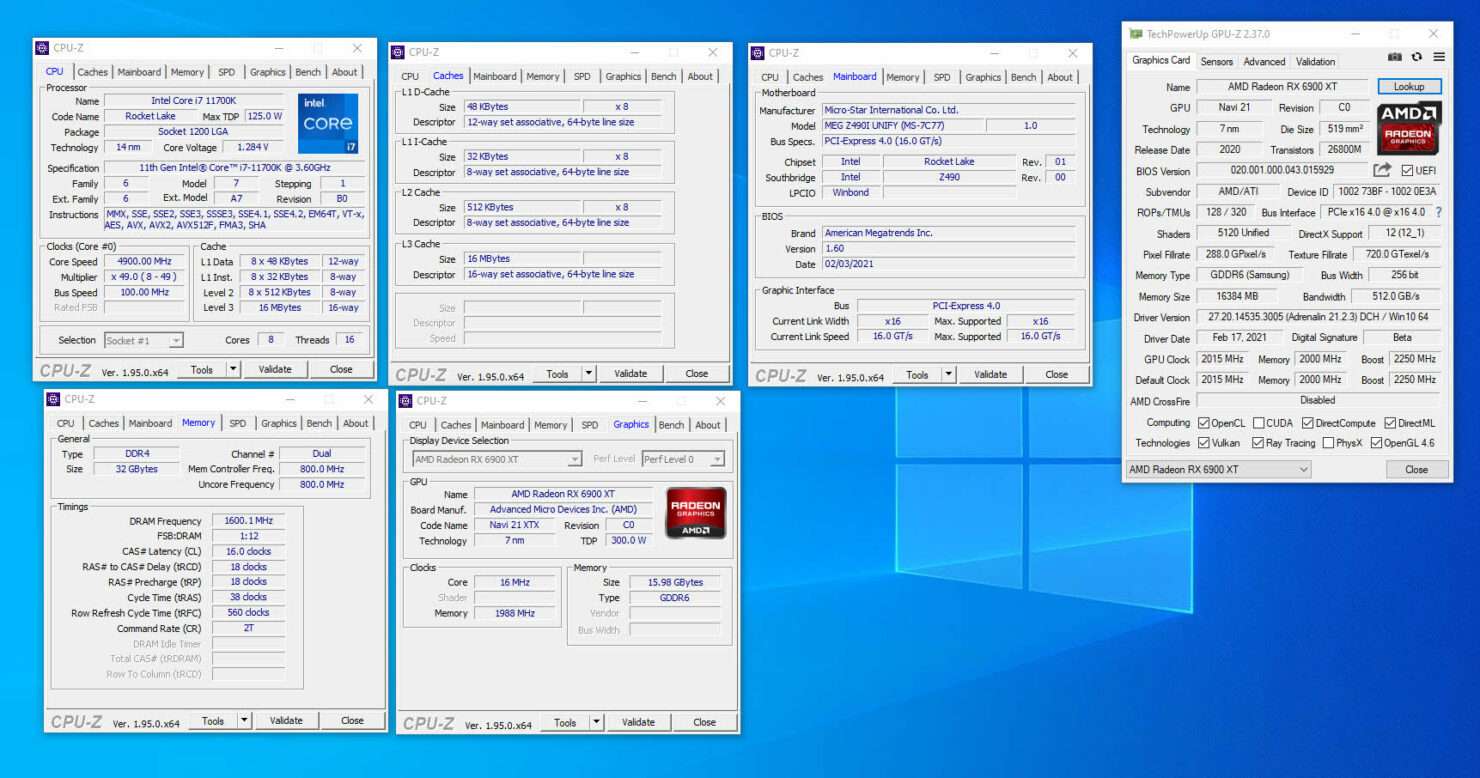This screenshot has width=1480, height=778.
Task: Click the Bus Interface question mark
Action: point(1439,212)
